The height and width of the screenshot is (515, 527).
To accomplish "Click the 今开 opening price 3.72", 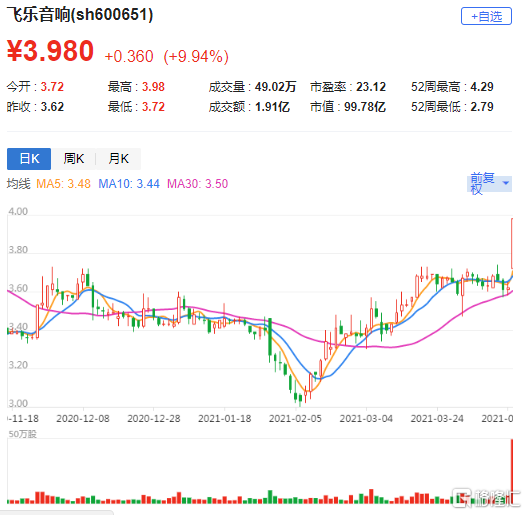I will (x=52, y=87).
